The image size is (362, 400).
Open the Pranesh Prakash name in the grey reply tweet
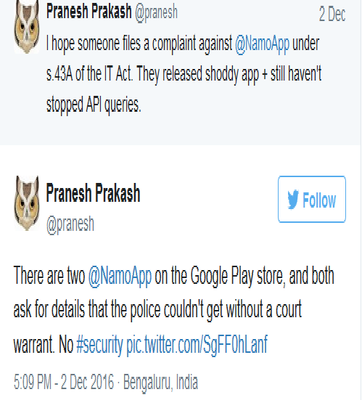[89, 12]
